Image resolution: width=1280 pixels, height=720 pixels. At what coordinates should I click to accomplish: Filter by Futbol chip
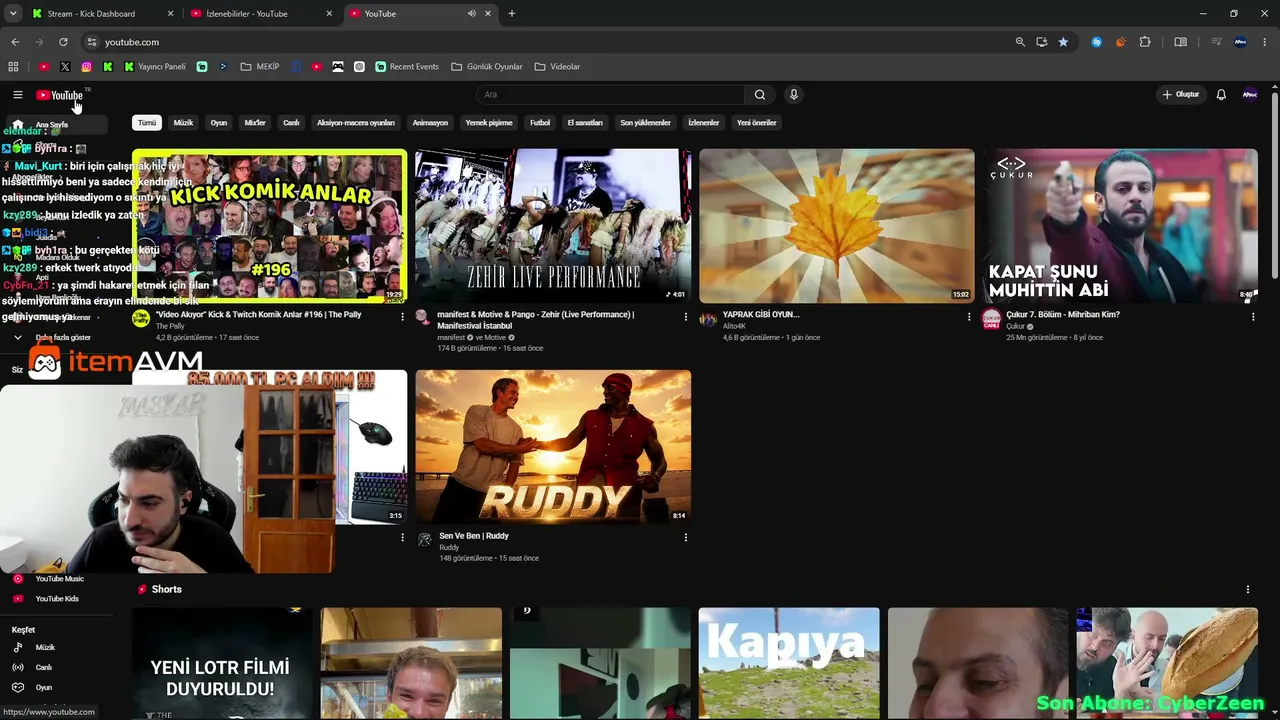tap(540, 123)
